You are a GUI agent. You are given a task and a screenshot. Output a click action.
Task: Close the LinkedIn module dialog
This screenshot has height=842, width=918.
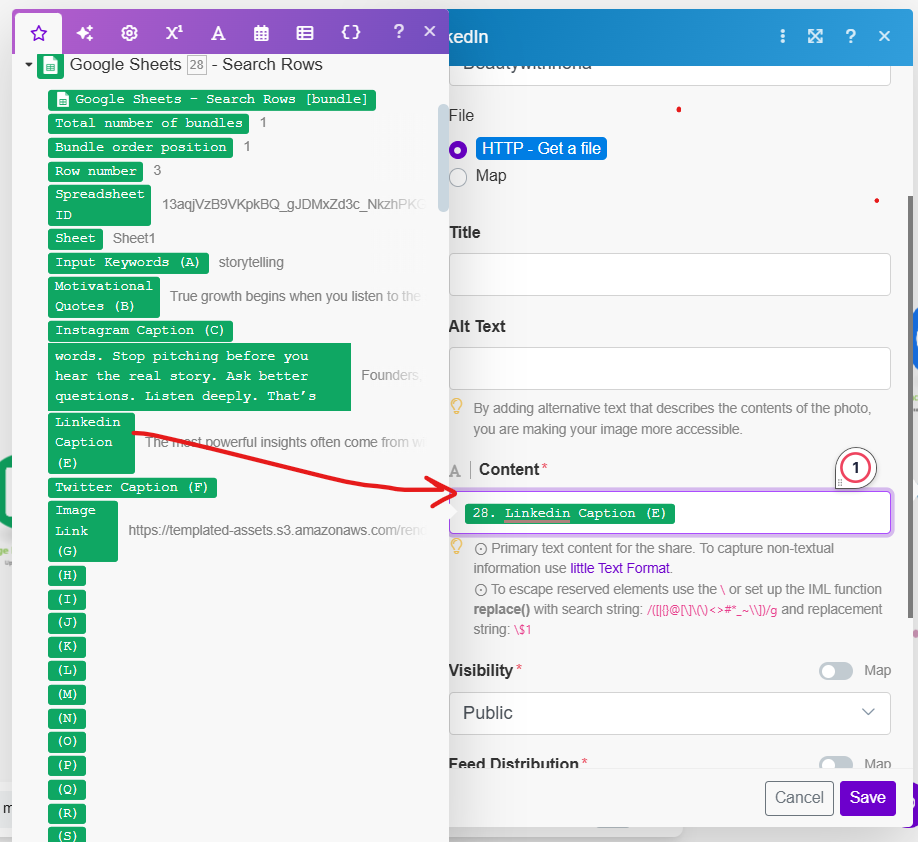pyautogui.click(x=885, y=36)
